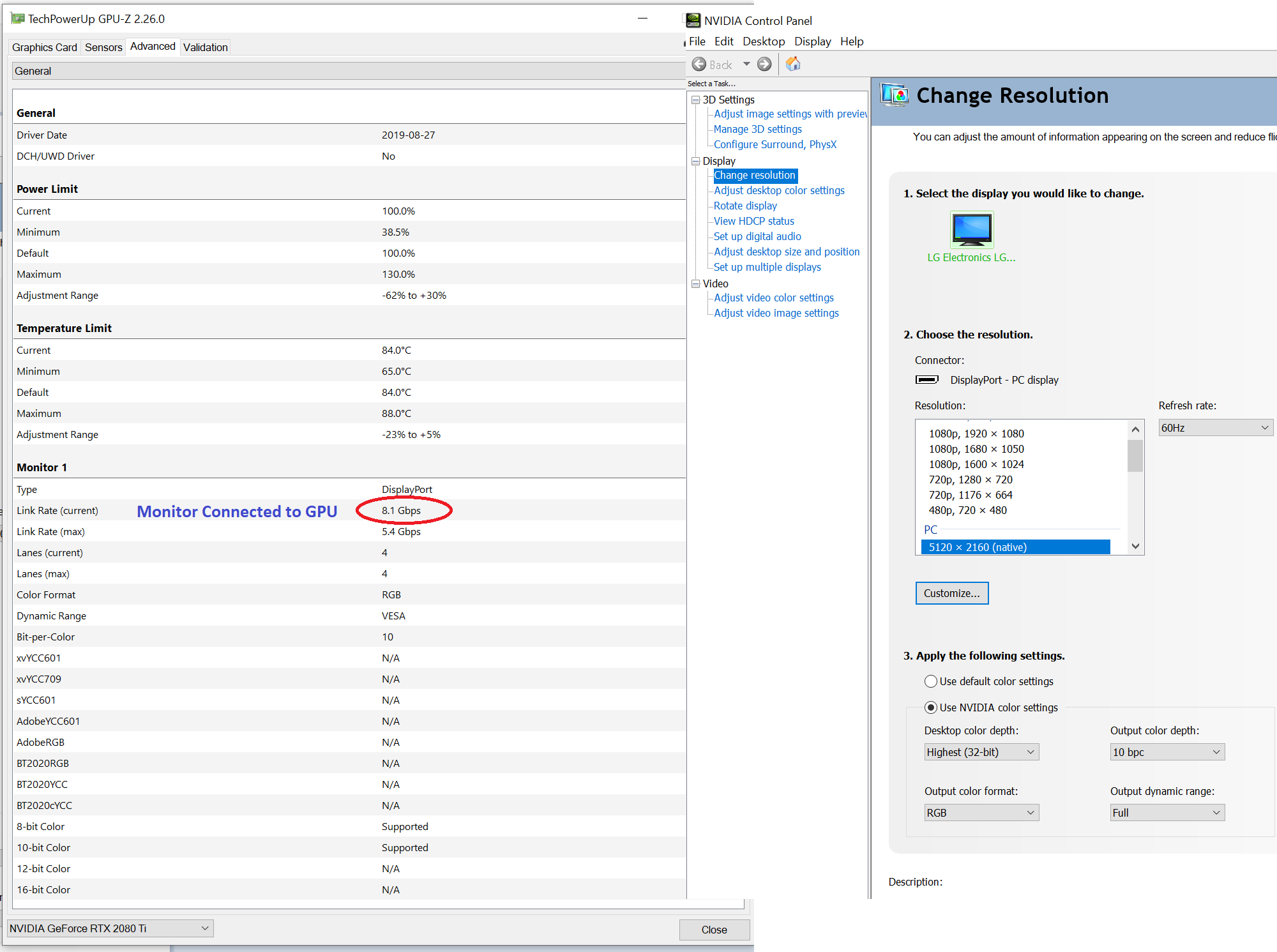Open the Back history dropdown arrow
The width and height of the screenshot is (1277, 952).
(x=746, y=64)
